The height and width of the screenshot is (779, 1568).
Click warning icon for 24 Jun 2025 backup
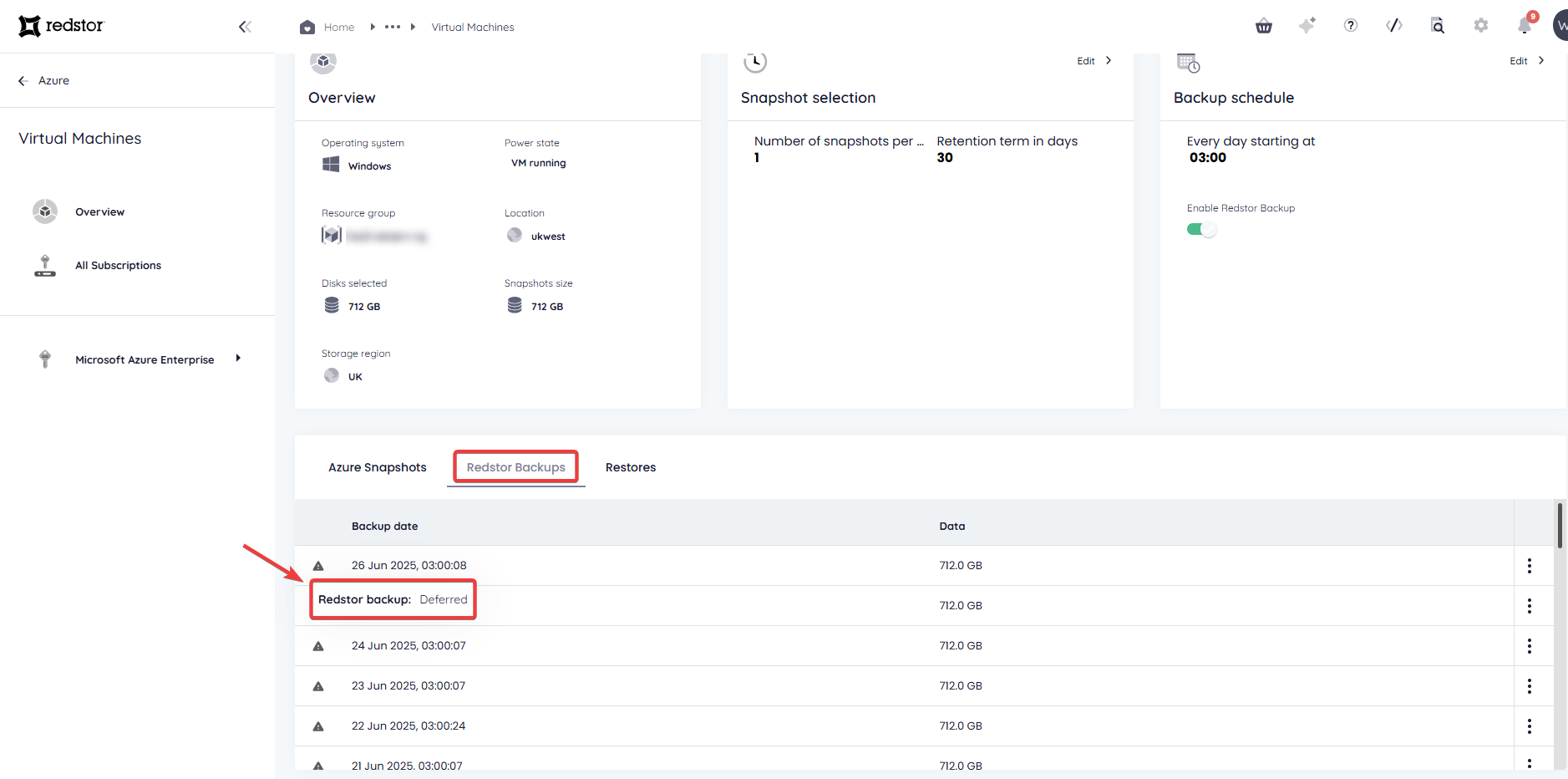pyautogui.click(x=318, y=646)
